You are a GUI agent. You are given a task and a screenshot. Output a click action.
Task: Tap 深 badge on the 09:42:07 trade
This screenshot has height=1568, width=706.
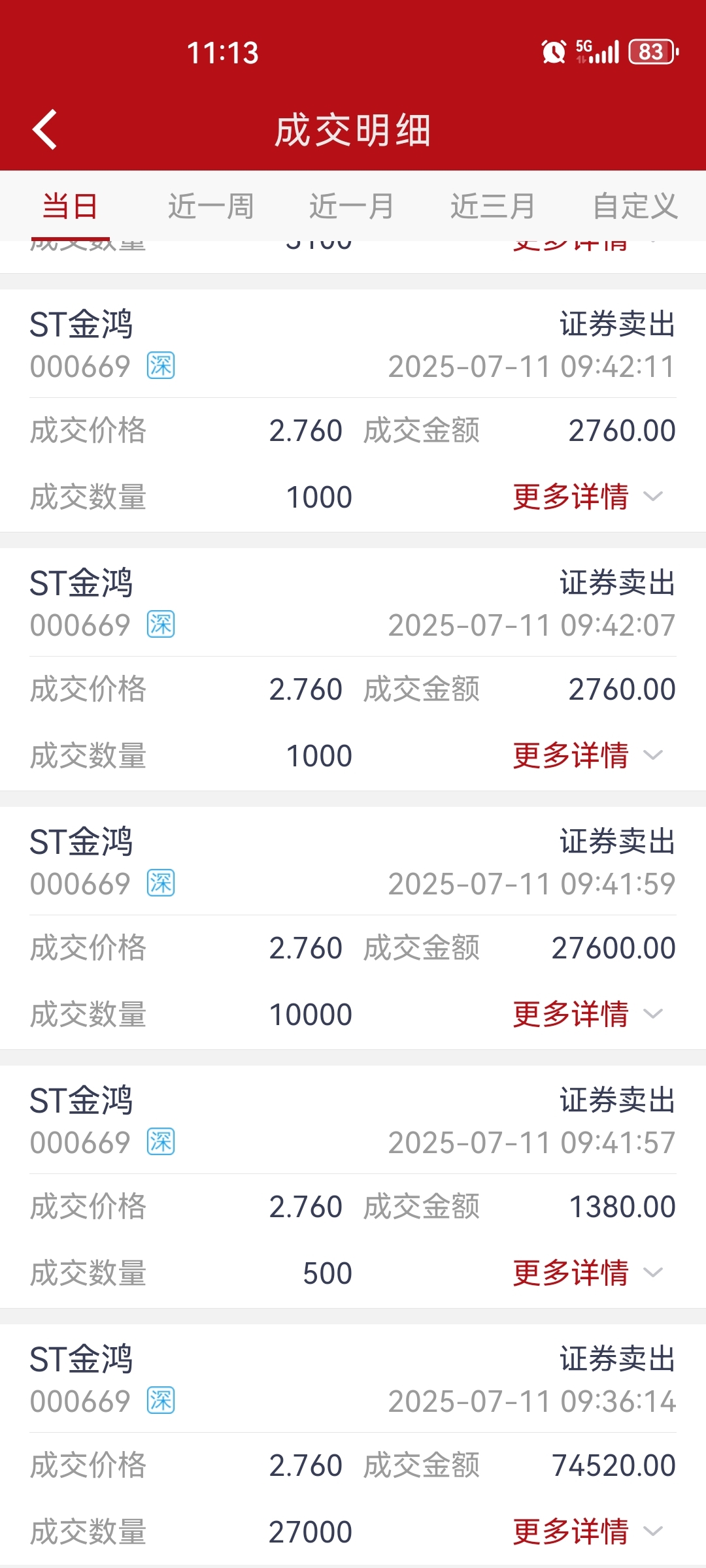click(161, 625)
